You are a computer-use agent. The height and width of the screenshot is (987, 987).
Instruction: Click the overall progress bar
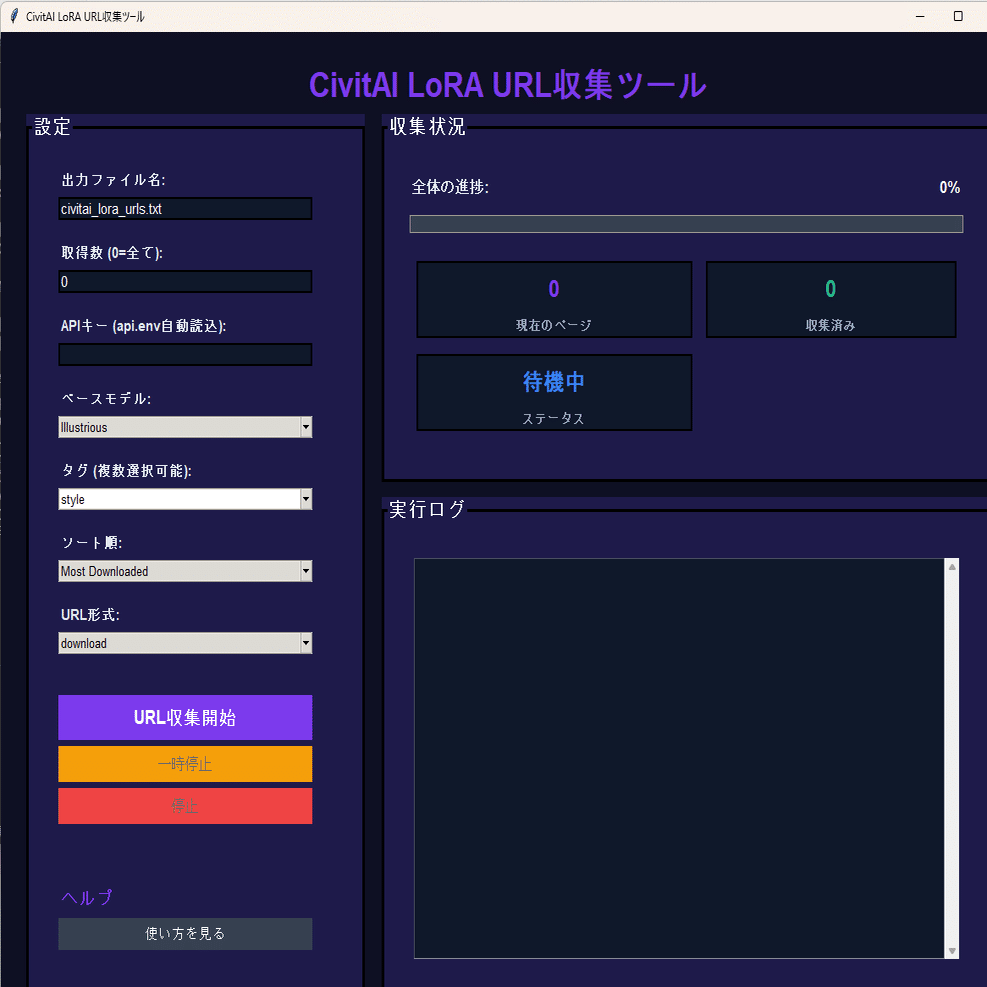(686, 224)
